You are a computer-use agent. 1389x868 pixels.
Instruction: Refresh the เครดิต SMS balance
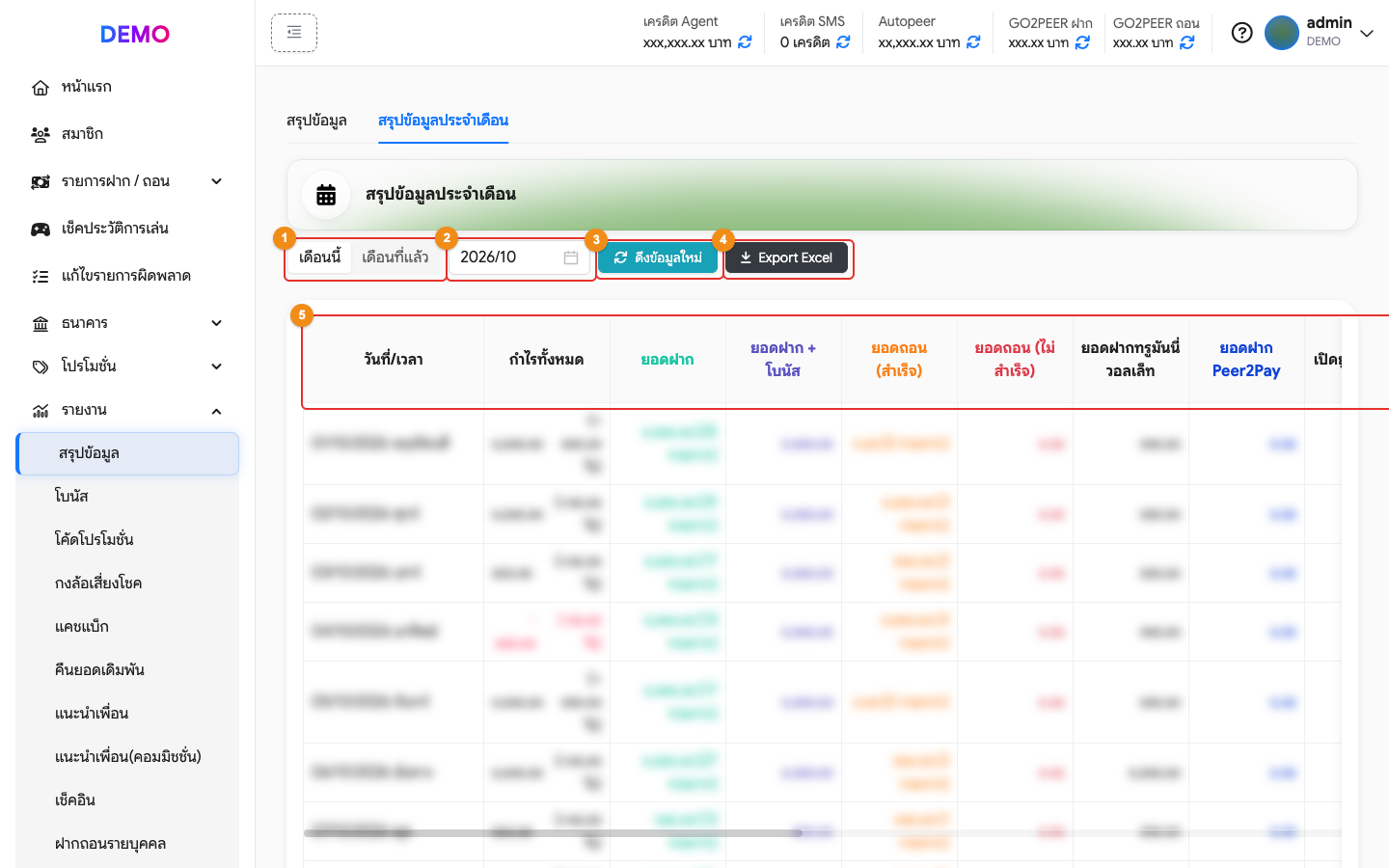tap(843, 42)
